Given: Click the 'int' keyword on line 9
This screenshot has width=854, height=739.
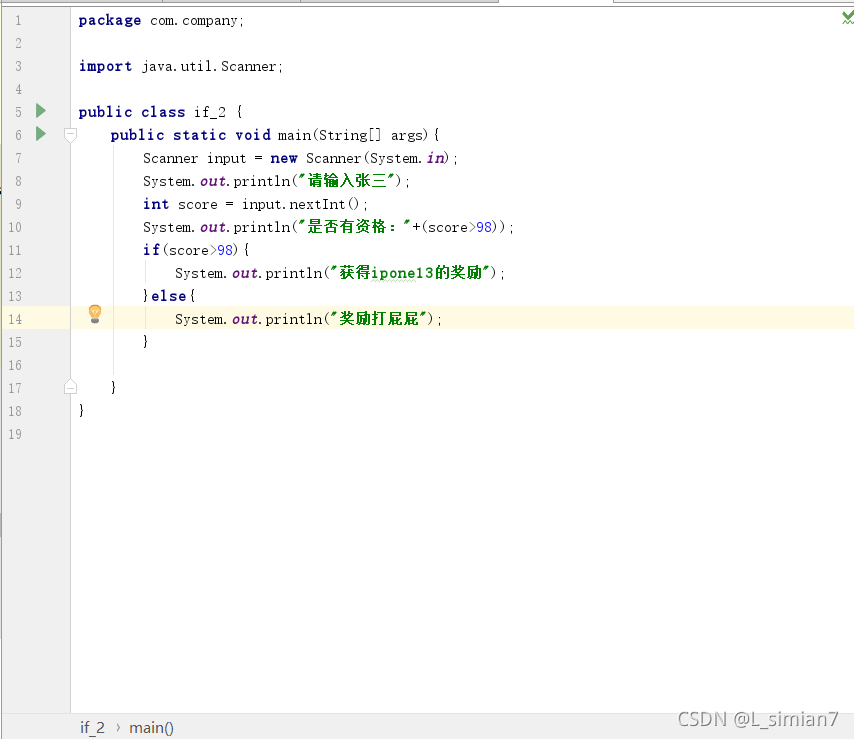Looking at the screenshot, I should (156, 204).
